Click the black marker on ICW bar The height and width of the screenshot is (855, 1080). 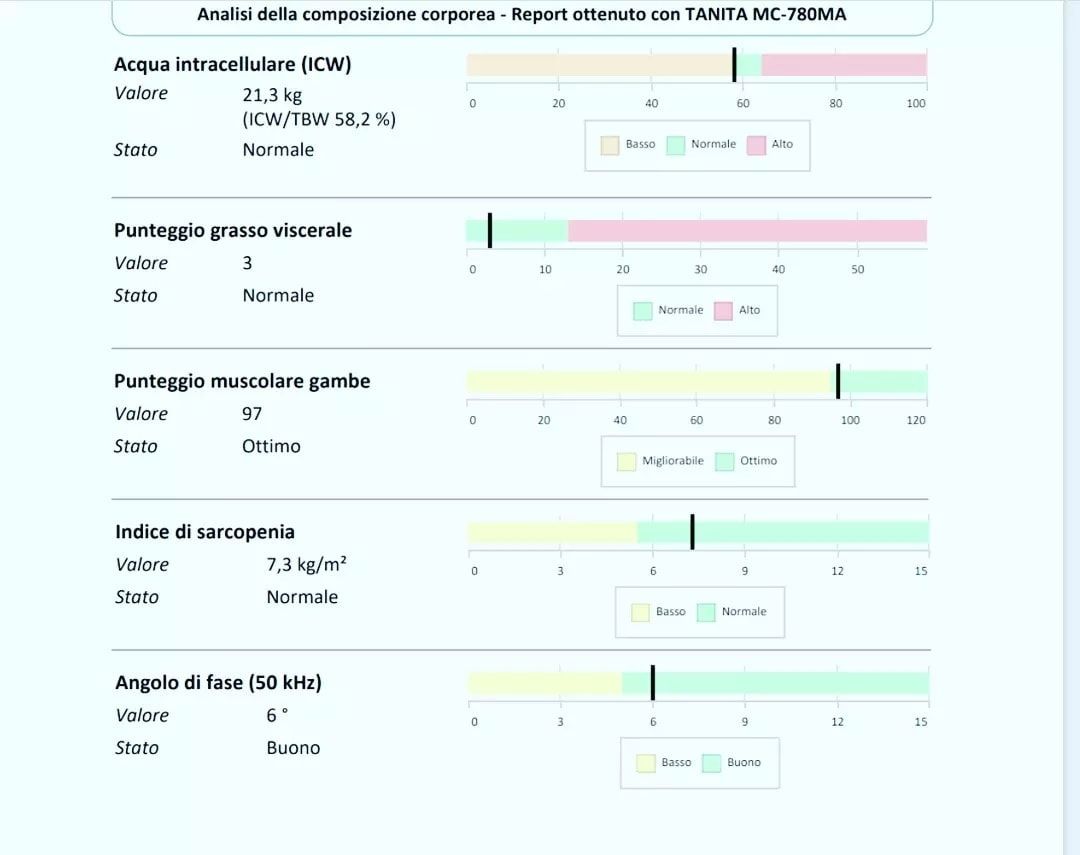[734, 65]
